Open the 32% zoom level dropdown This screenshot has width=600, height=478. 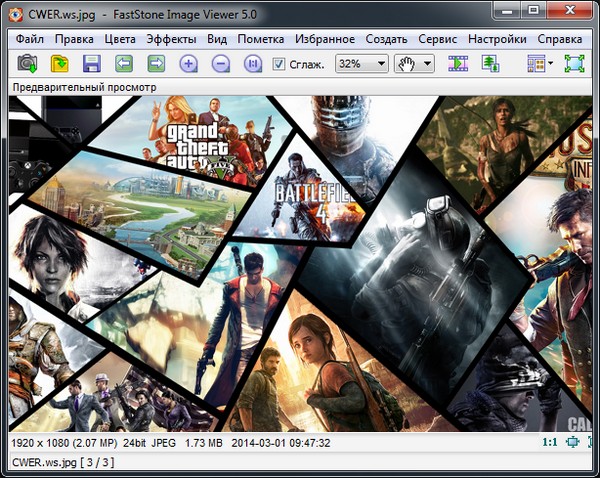(x=361, y=64)
